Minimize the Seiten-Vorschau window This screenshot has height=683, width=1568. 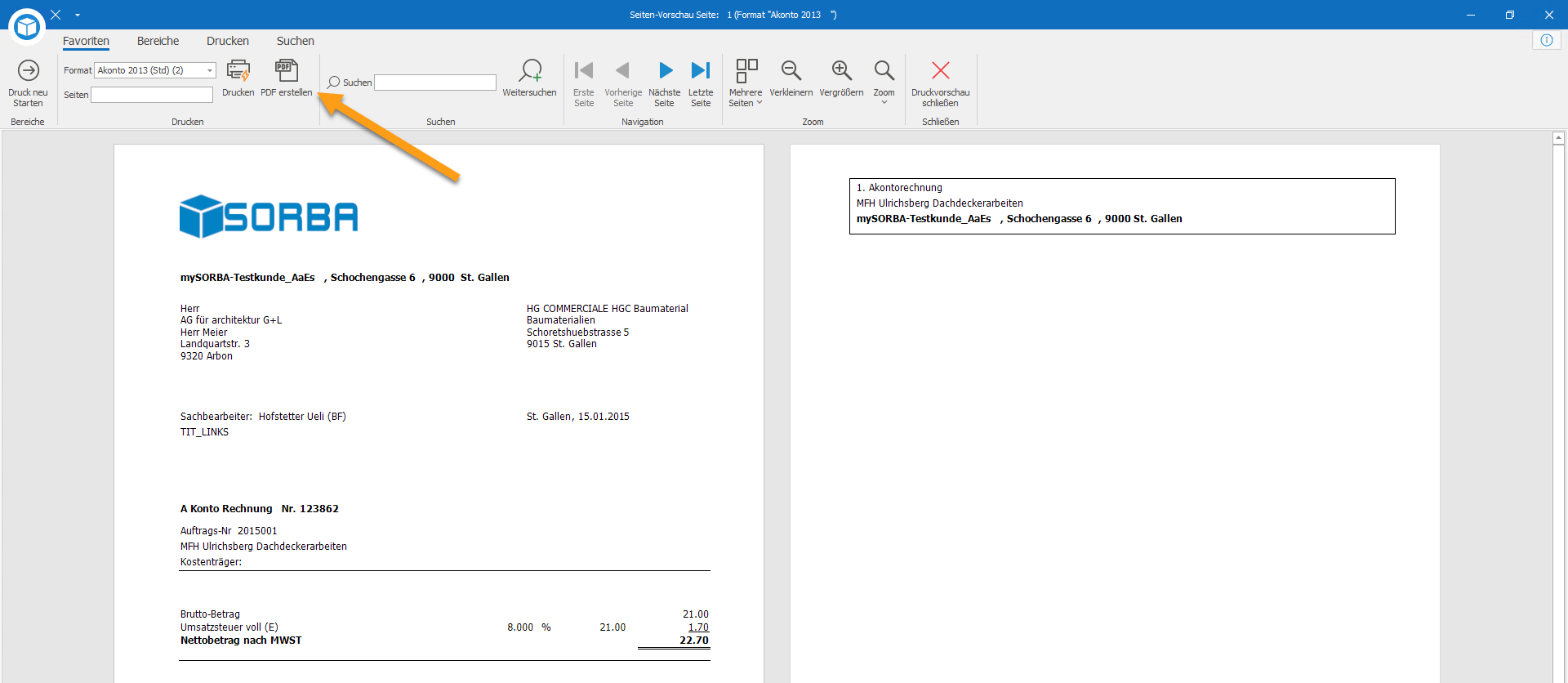[x=1471, y=15]
